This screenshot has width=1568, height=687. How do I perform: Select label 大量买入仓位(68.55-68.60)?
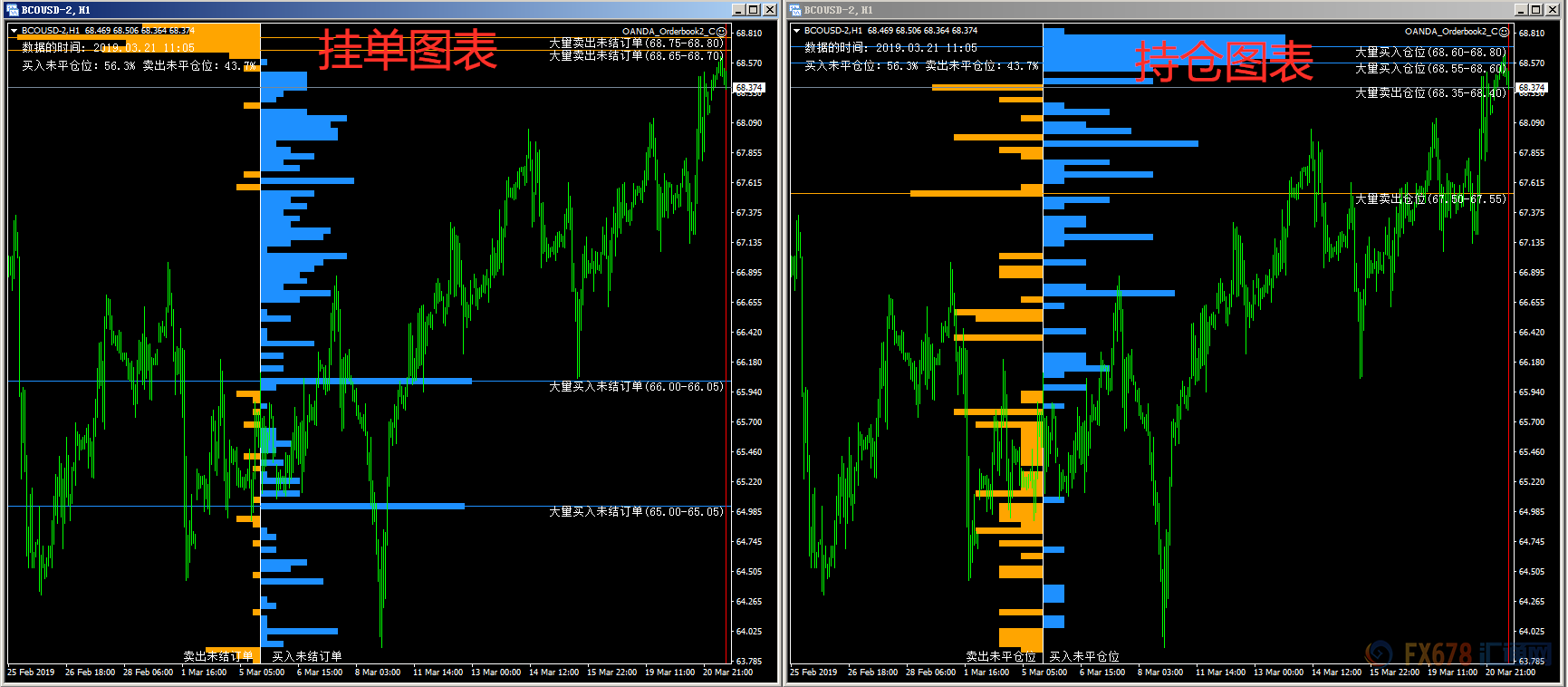(x=1430, y=69)
